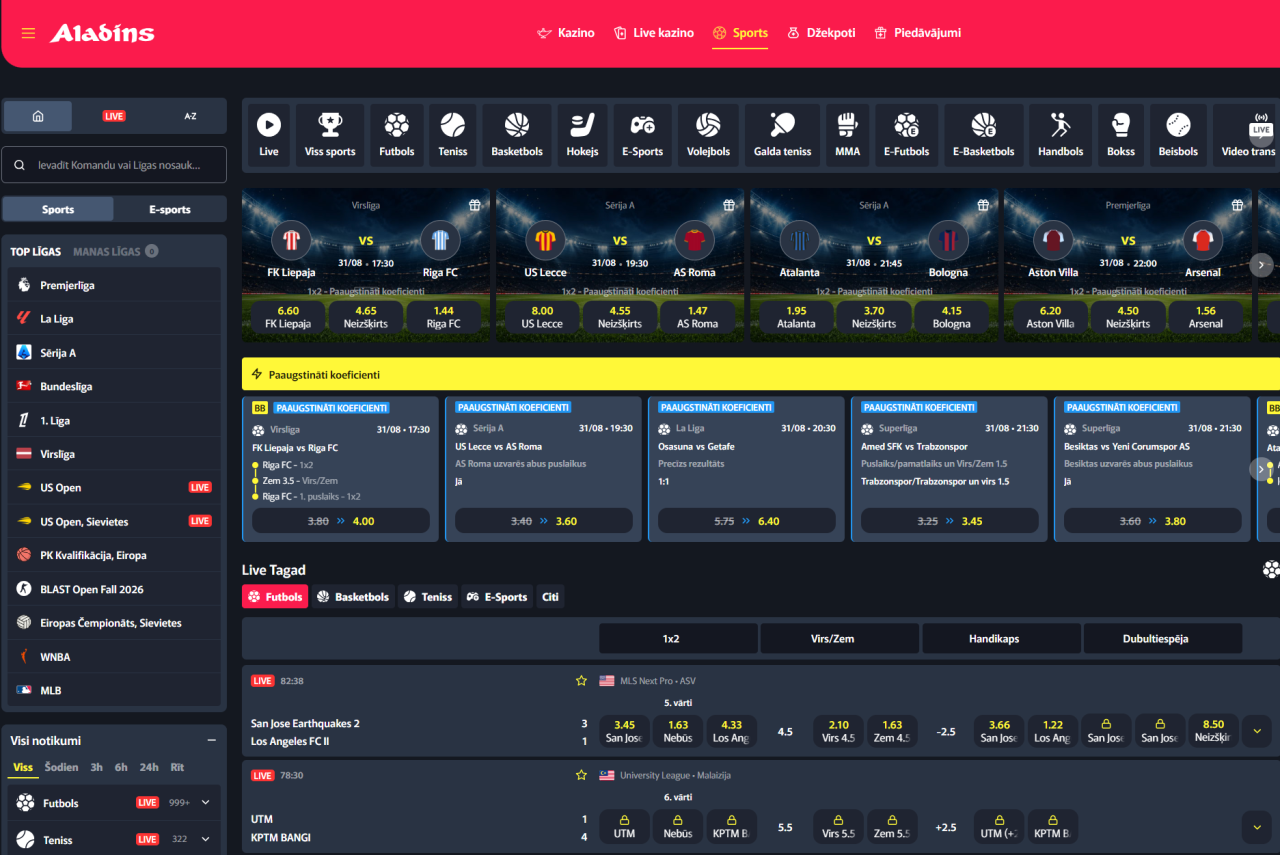Open the Džekpoti top menu item
Viewport: 1280px width, 855px height.
pos(821,33)
